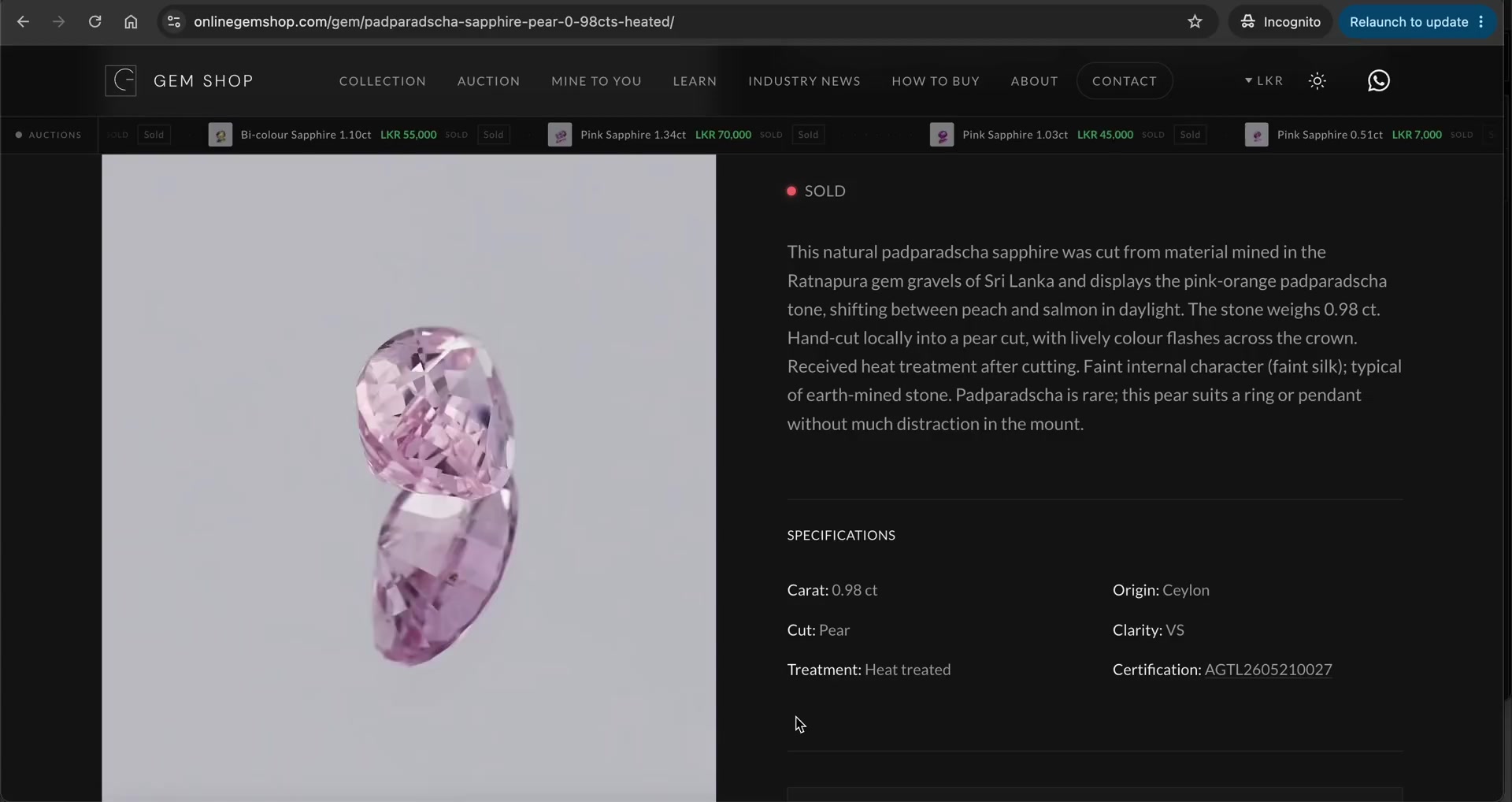Go to browser home page
This screenshot has height=802, width=1512.
click(x=131, y=21)
